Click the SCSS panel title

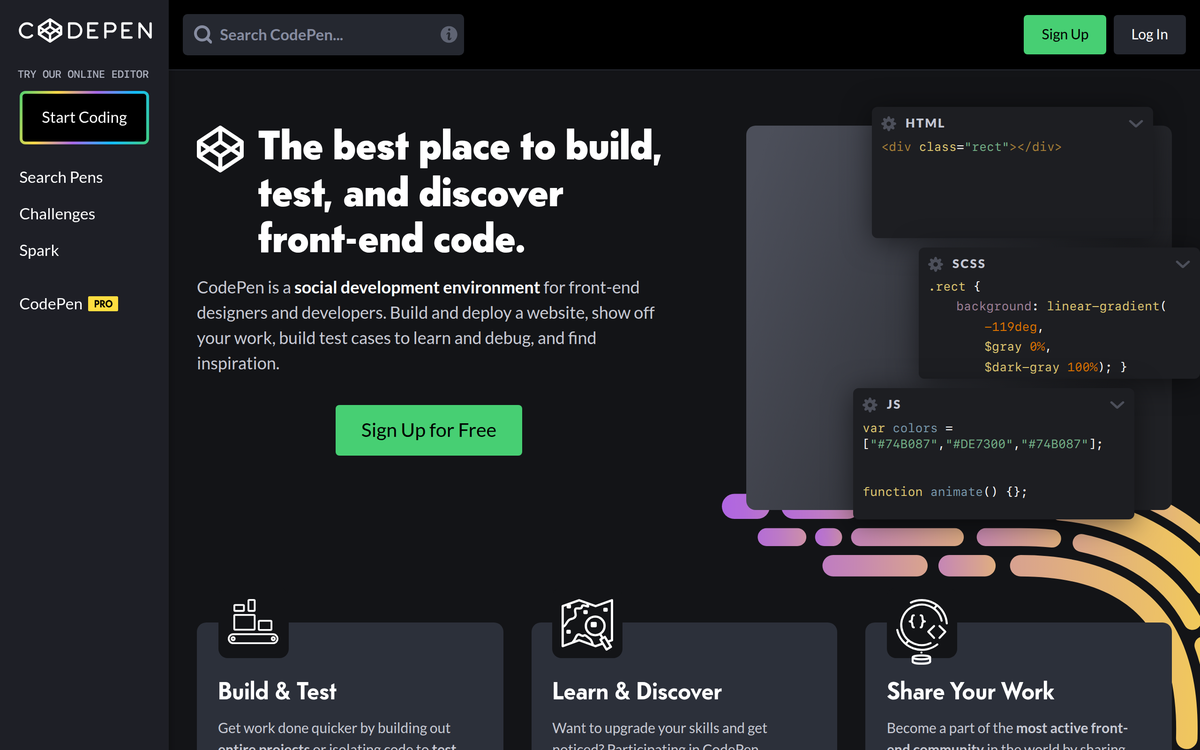pyautogui.click(x=969, y=264)
